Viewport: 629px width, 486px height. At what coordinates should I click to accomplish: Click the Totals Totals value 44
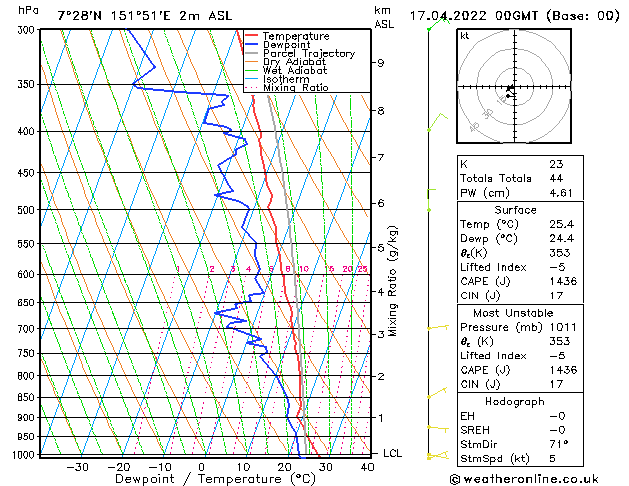tap(556, 178)
